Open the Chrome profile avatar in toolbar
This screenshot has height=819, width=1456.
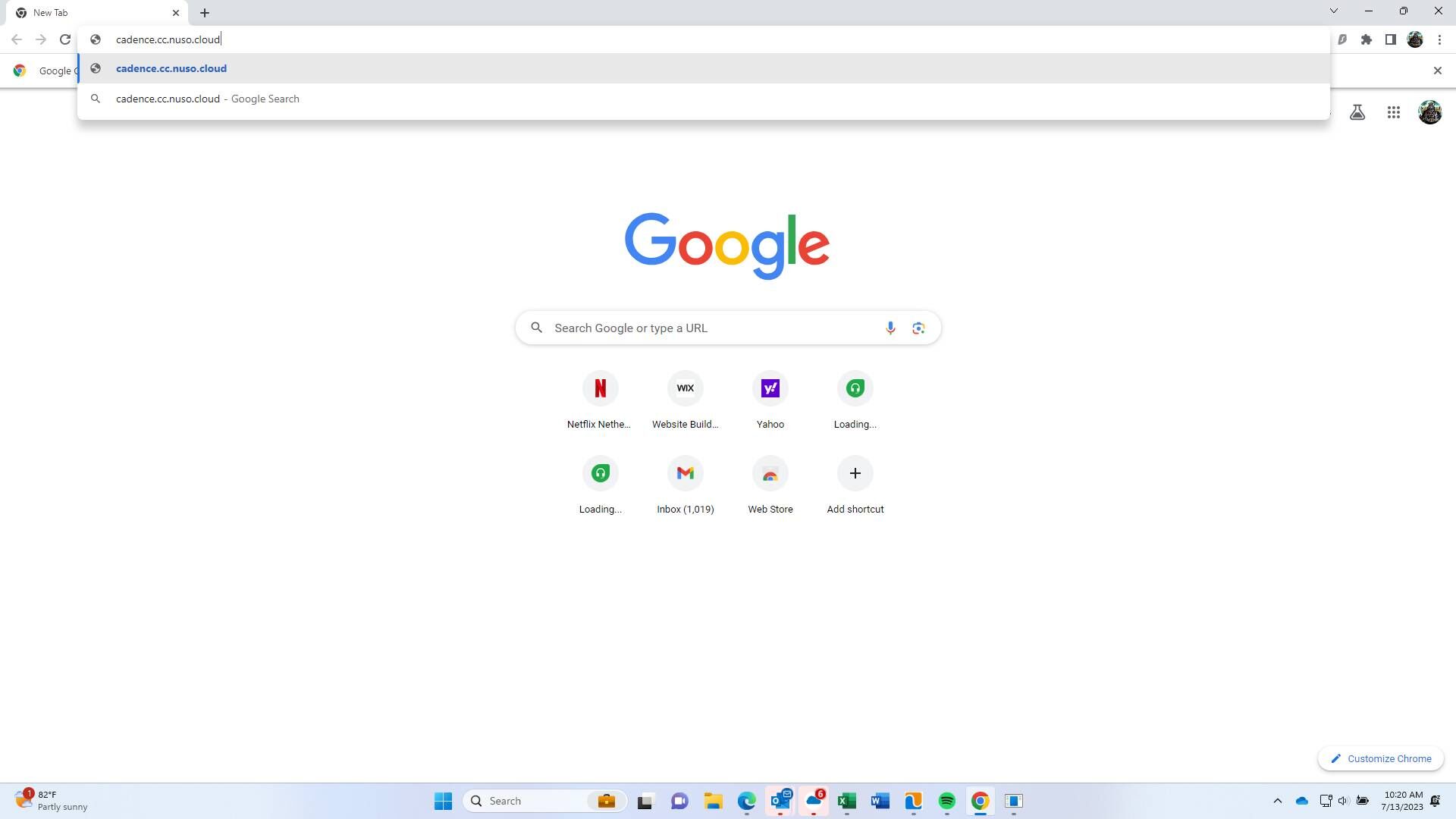[x=1415, y=39]
